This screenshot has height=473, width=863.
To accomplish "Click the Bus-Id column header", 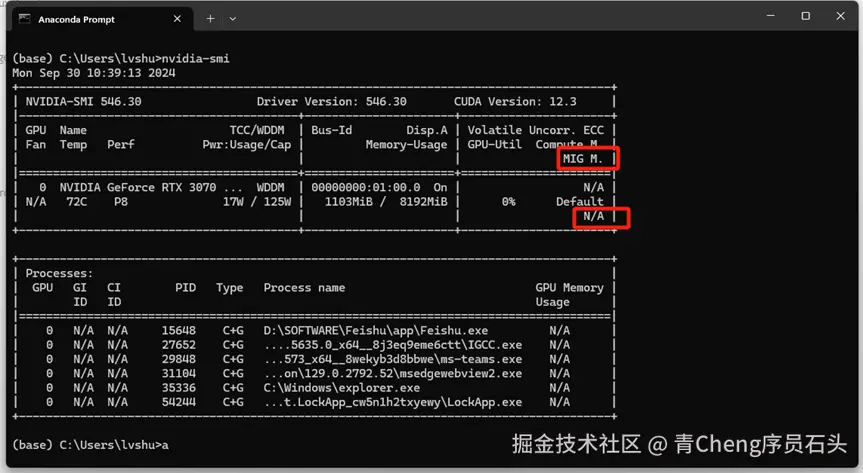I will (x=331, y=130).
